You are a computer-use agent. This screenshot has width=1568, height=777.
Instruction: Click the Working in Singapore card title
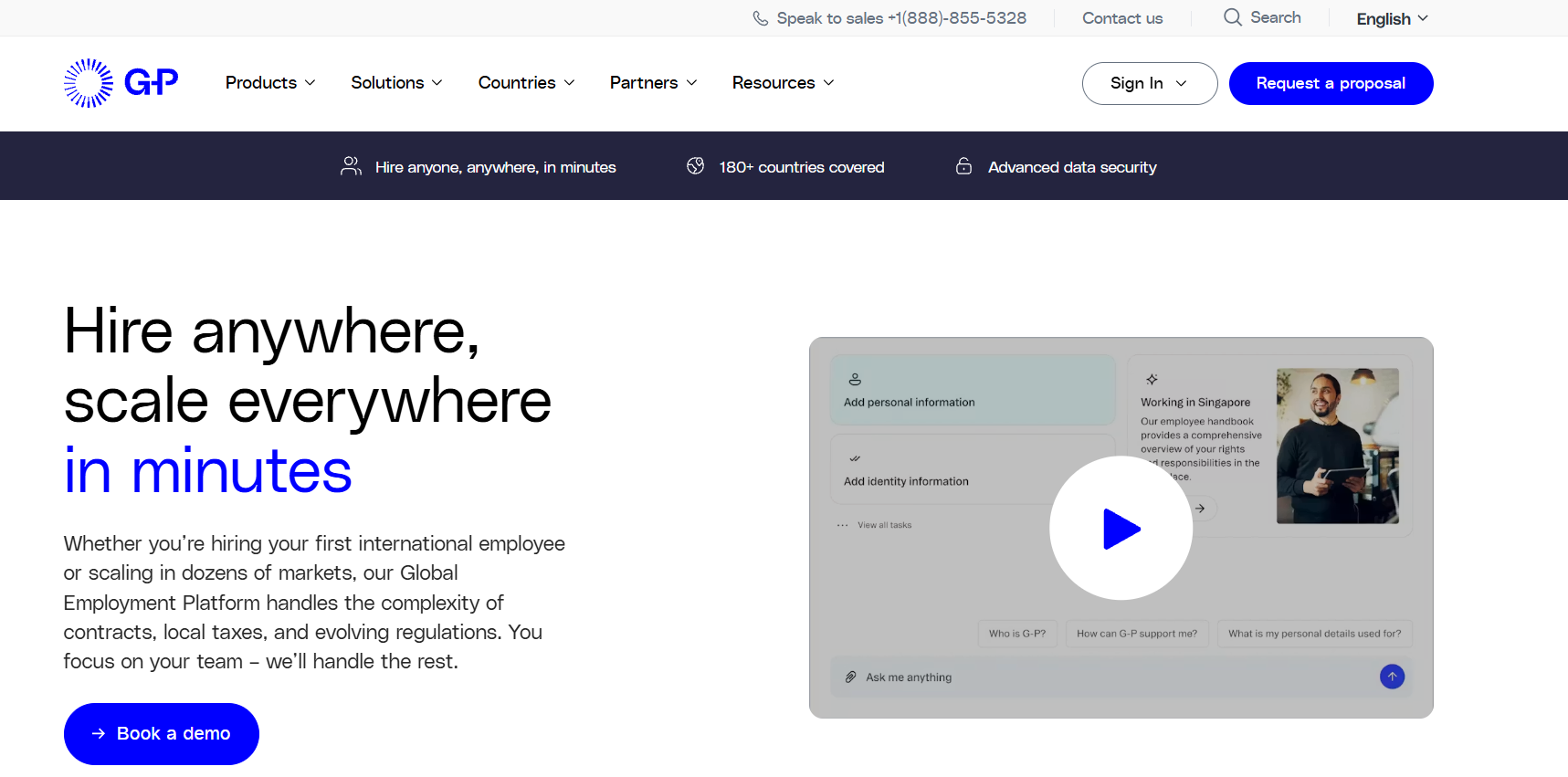(x=1195, y=403)
